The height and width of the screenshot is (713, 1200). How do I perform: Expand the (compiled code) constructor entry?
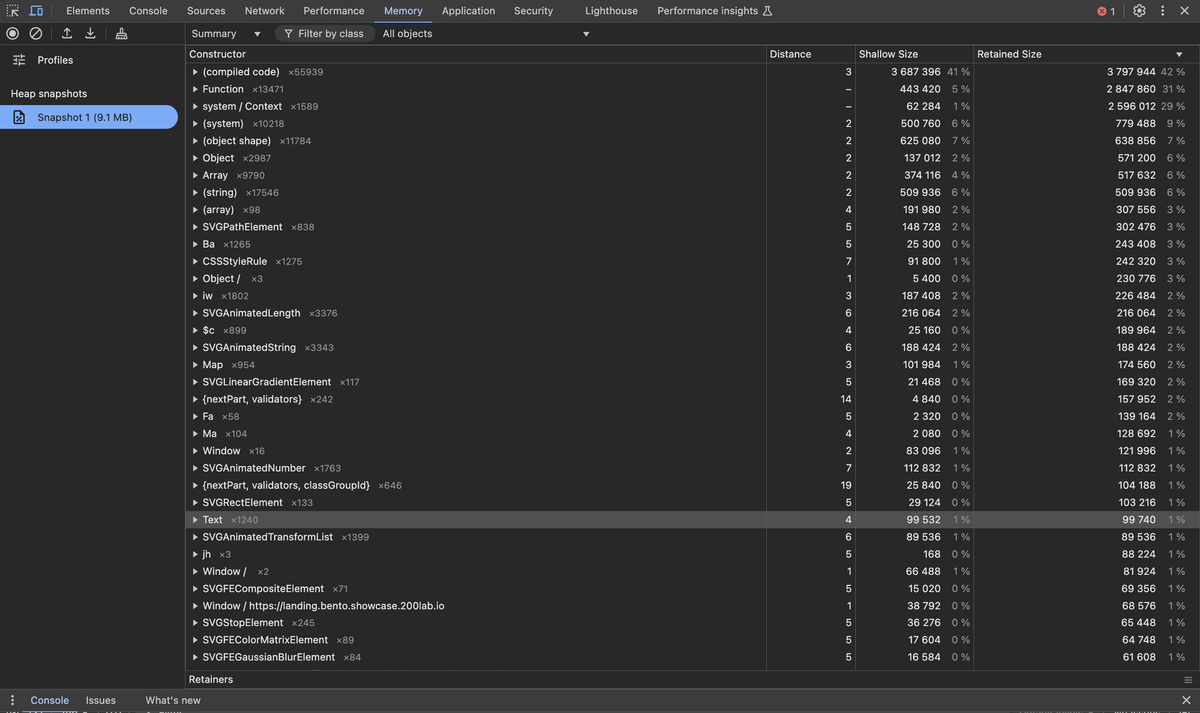(195, 71)
